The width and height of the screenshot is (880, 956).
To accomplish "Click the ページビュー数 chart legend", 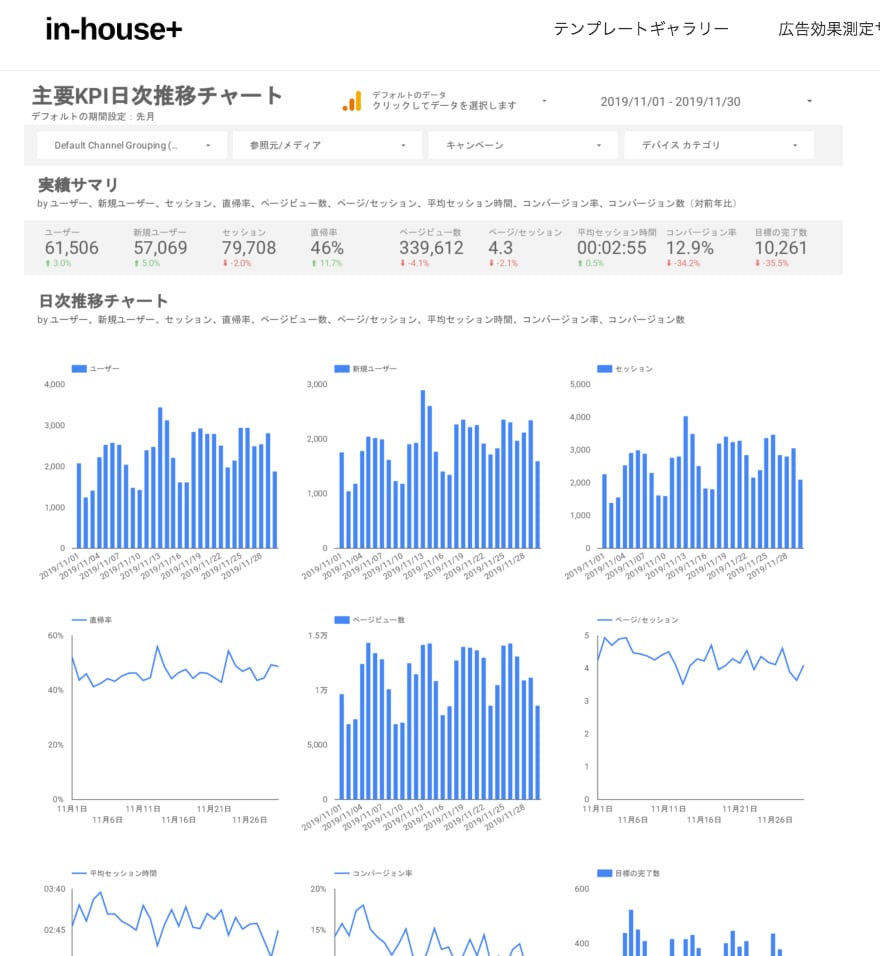I will point(370,619).
